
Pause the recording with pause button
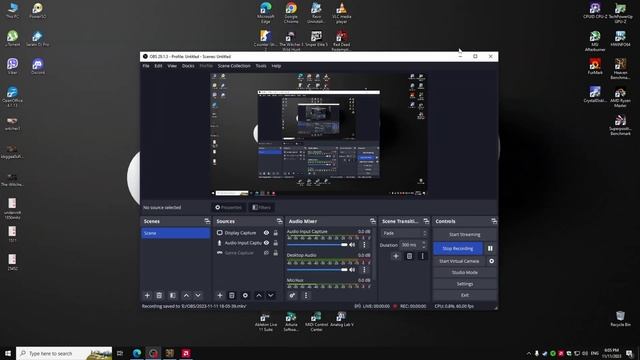tap(490, 248)
